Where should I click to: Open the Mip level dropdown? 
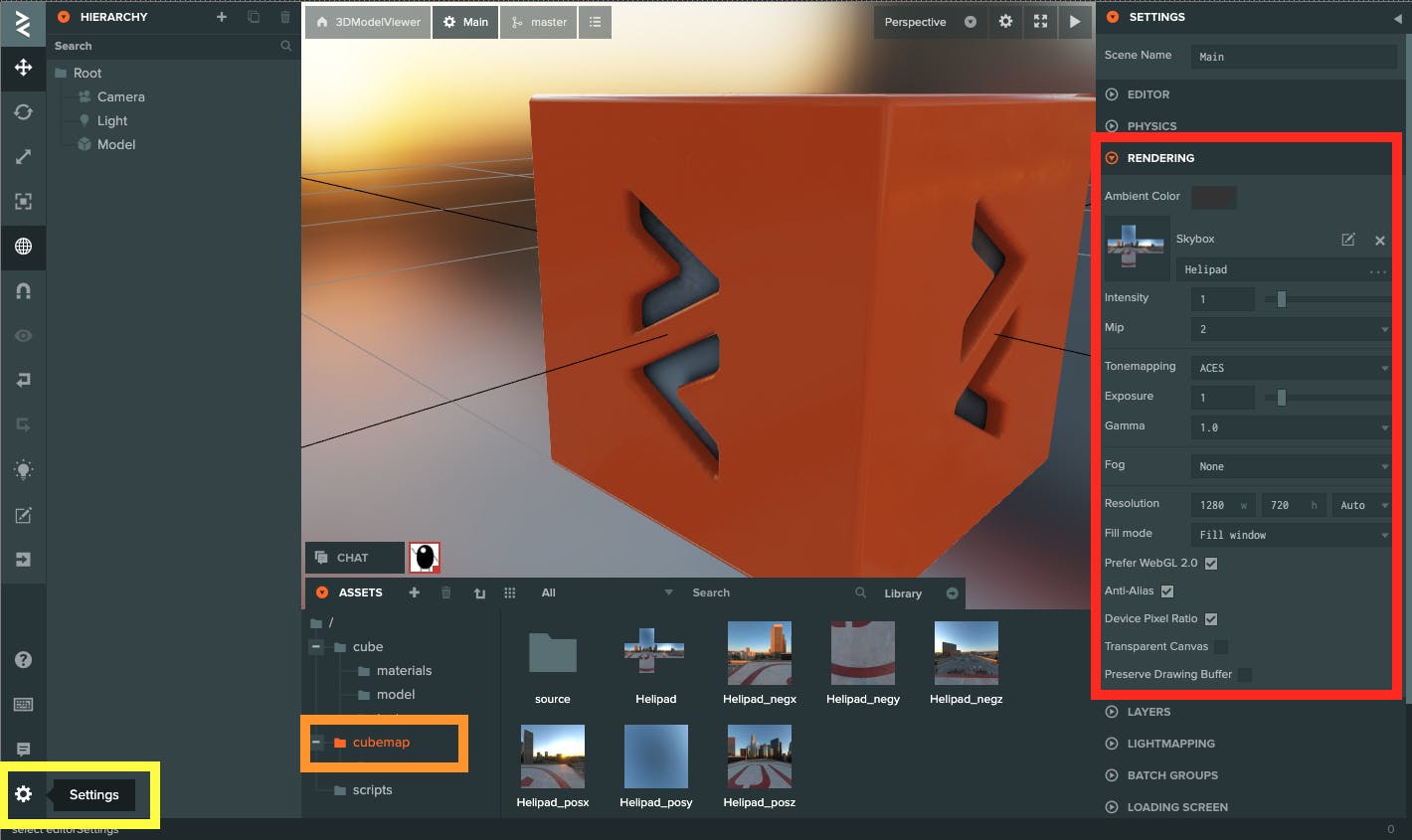tap(1291, 329)
